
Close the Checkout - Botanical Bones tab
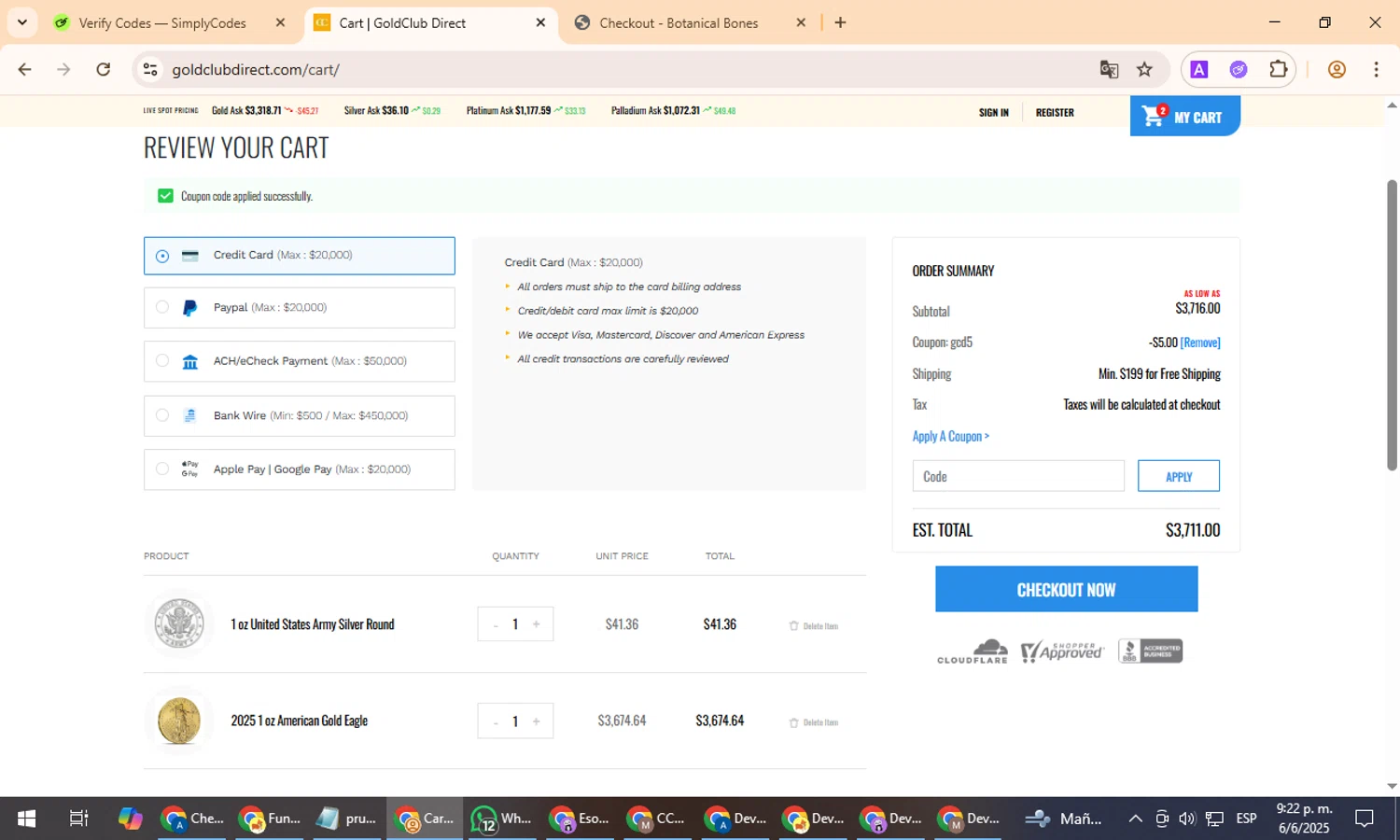tap(801, 22)
